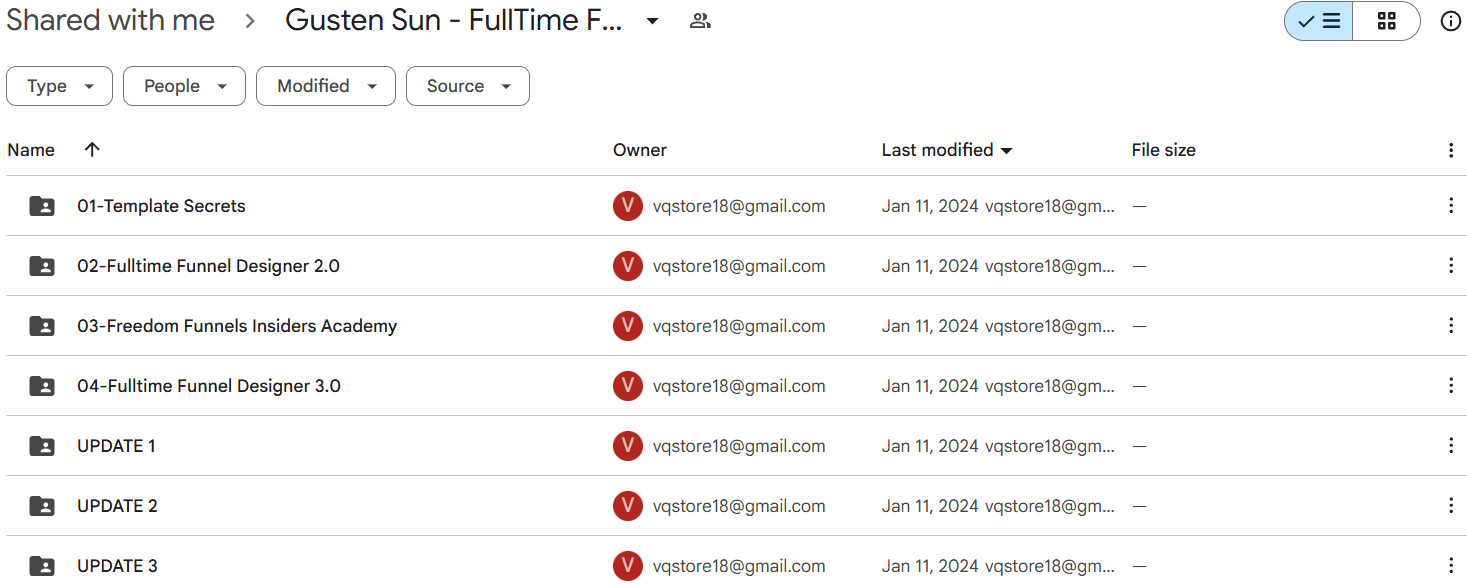Switch to list layout view
Screen dimensions: 1467x588
1319,21
